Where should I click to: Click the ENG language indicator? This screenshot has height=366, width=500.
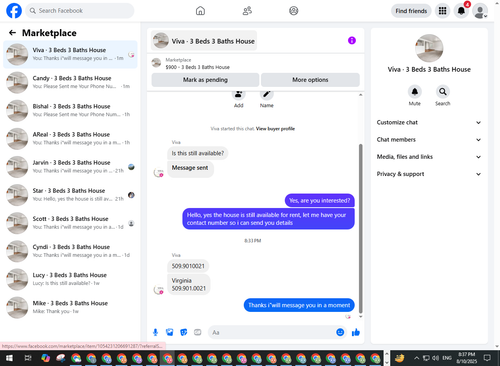[x=447, y=358]
